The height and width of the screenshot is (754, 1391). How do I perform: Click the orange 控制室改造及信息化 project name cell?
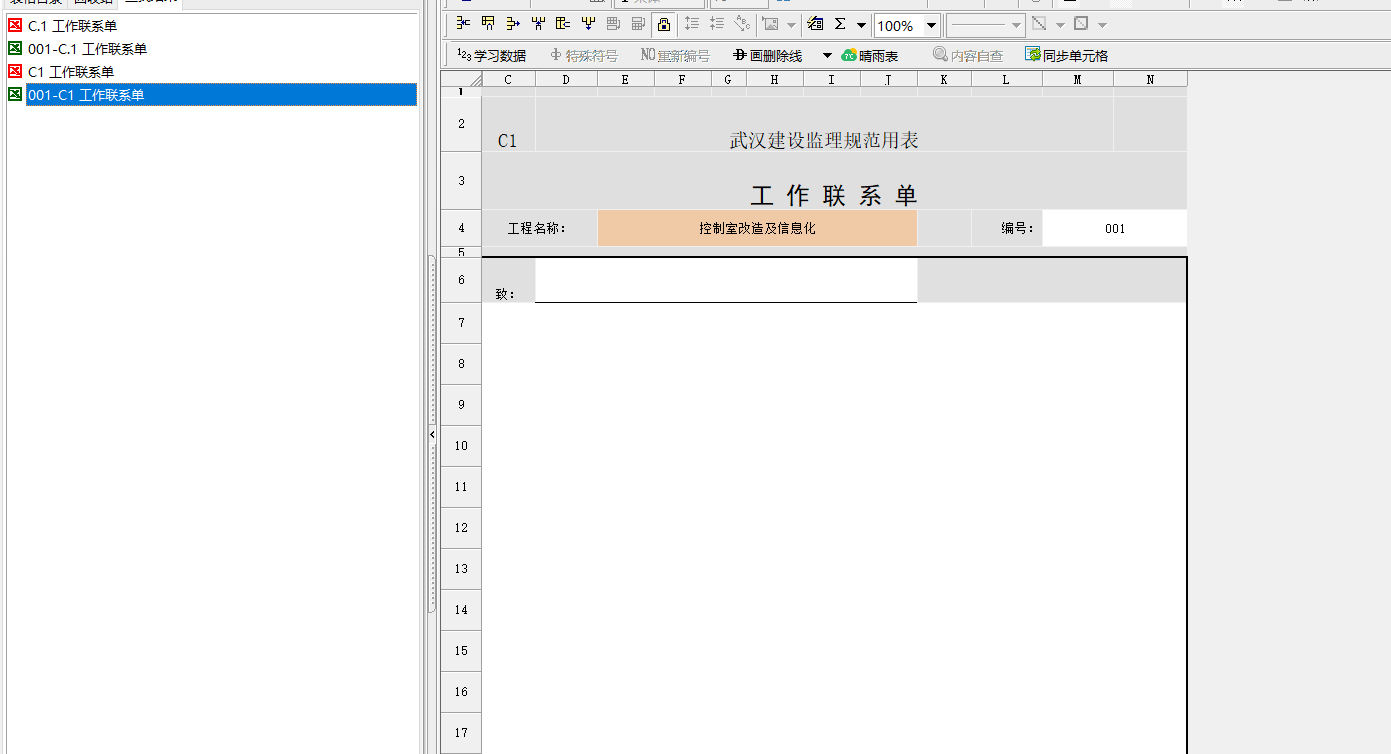click(x=757, y=228)
